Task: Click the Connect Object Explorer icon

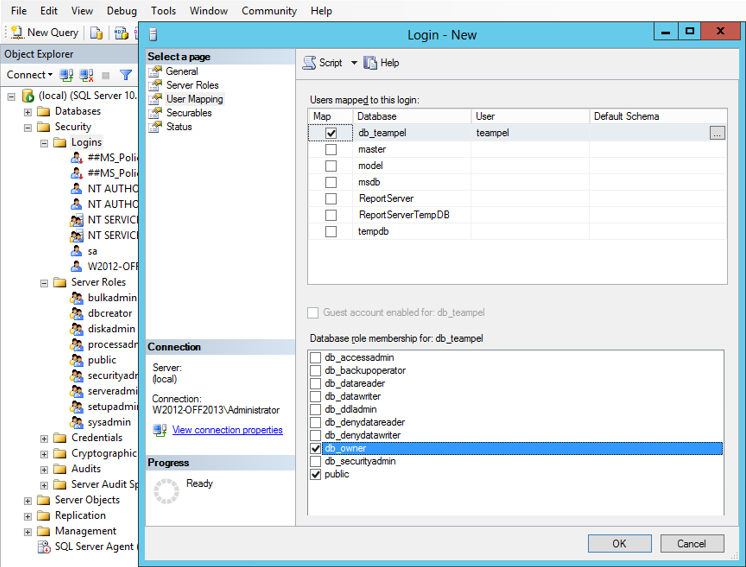Action: [66, 75]
